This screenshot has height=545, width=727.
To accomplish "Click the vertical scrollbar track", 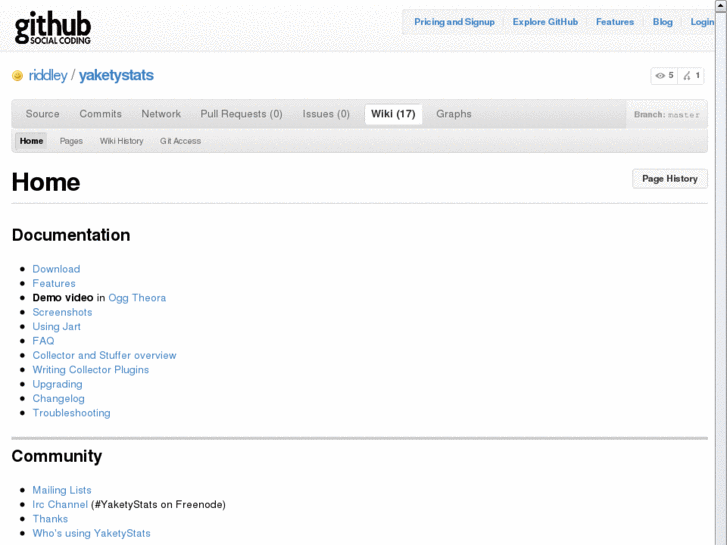I will point(721,278).
